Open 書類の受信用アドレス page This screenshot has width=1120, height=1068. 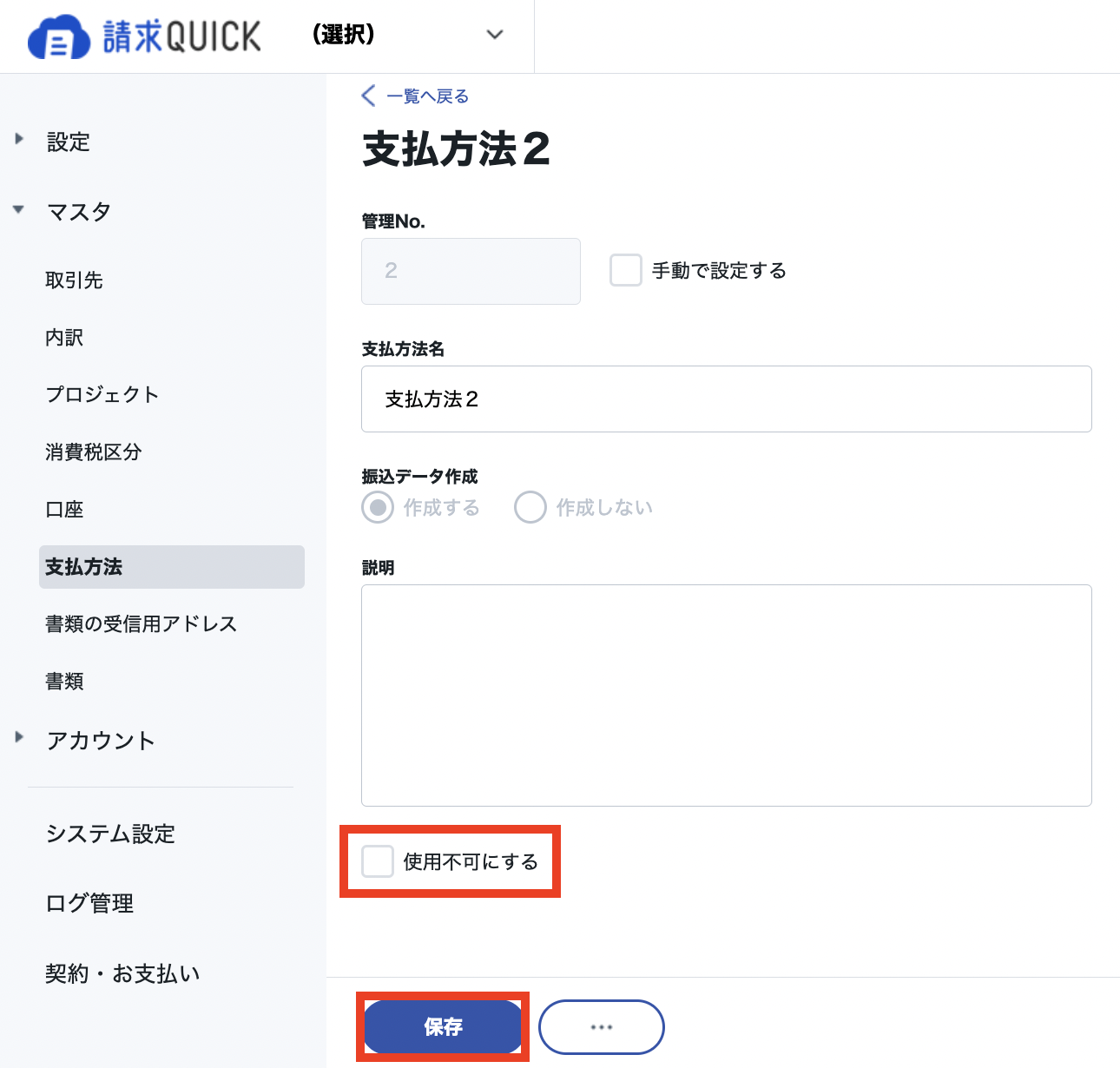click(x=141, y=624)
